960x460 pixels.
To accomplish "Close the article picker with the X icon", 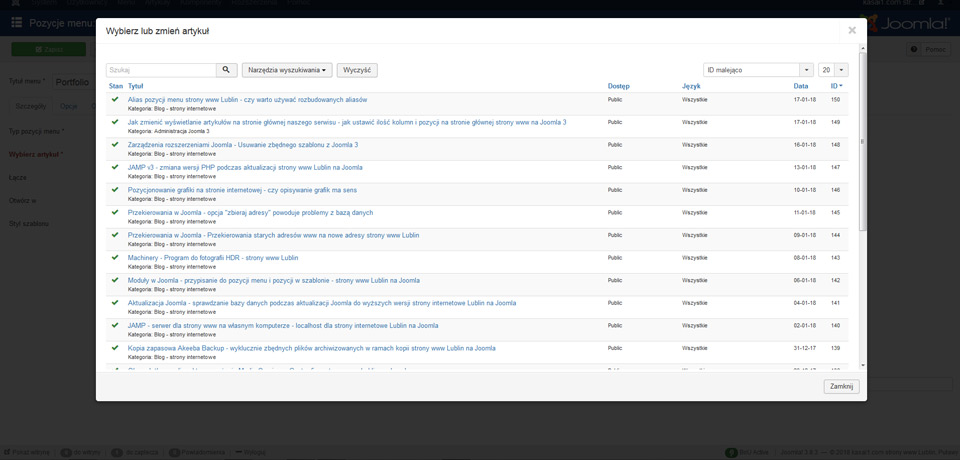I will click(852, 30).
